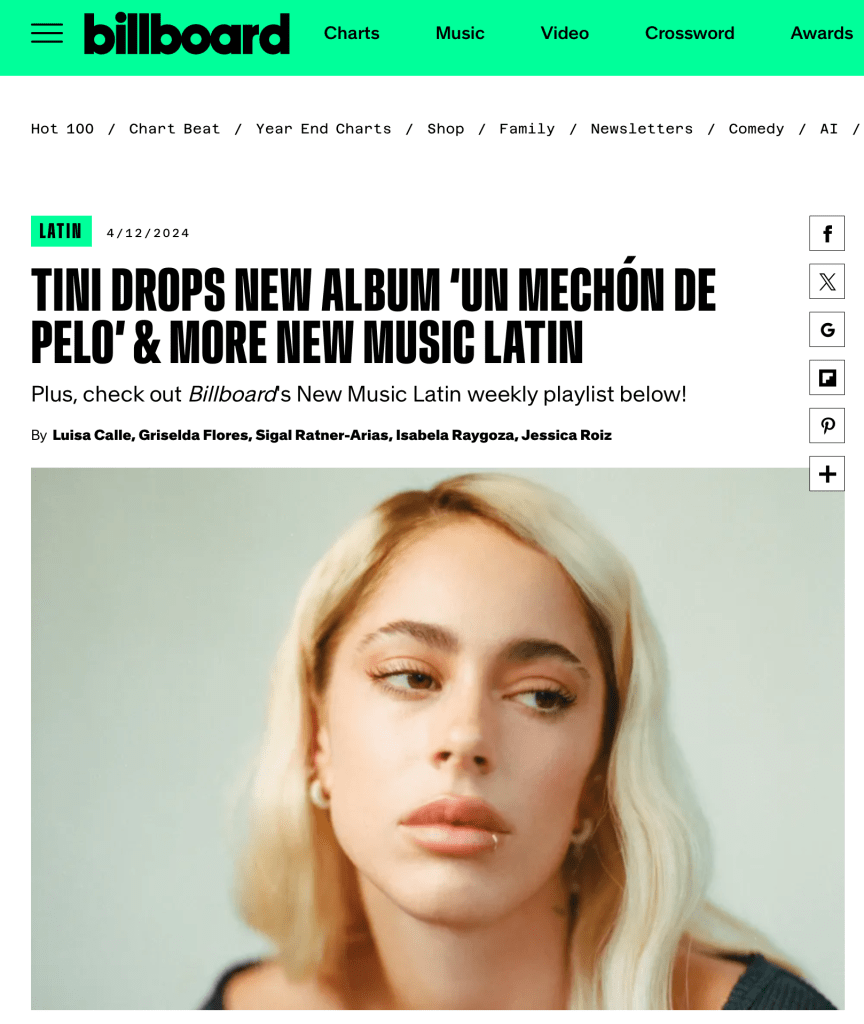Pin article on Pinterest
This screenshot has height=1024, width=864.
click(x=827, y=426)
